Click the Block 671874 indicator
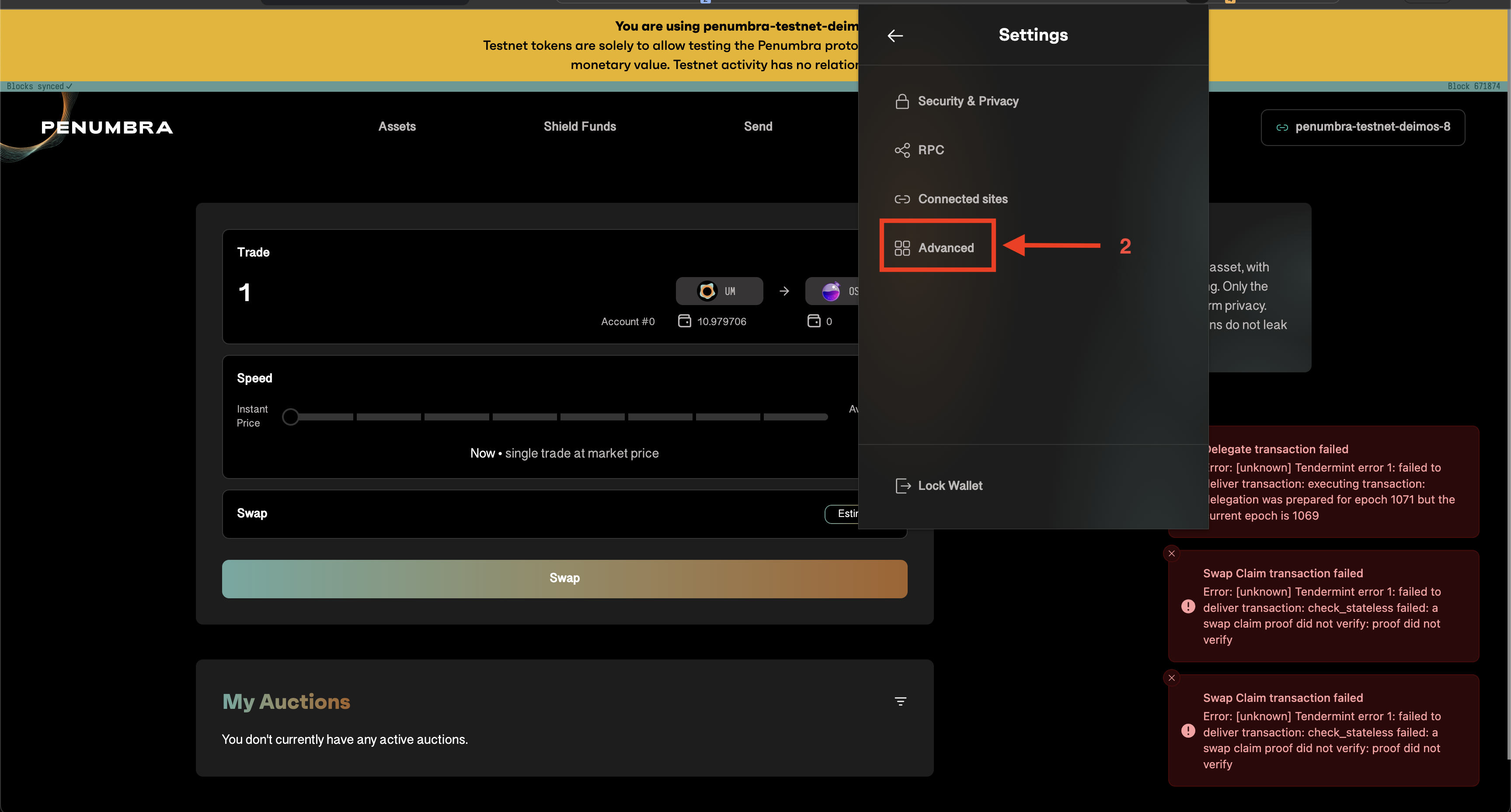 click(x=1473, y=86)
